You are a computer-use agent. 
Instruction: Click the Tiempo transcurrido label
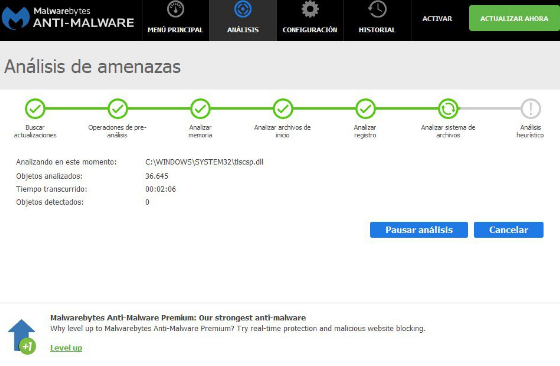51,189
